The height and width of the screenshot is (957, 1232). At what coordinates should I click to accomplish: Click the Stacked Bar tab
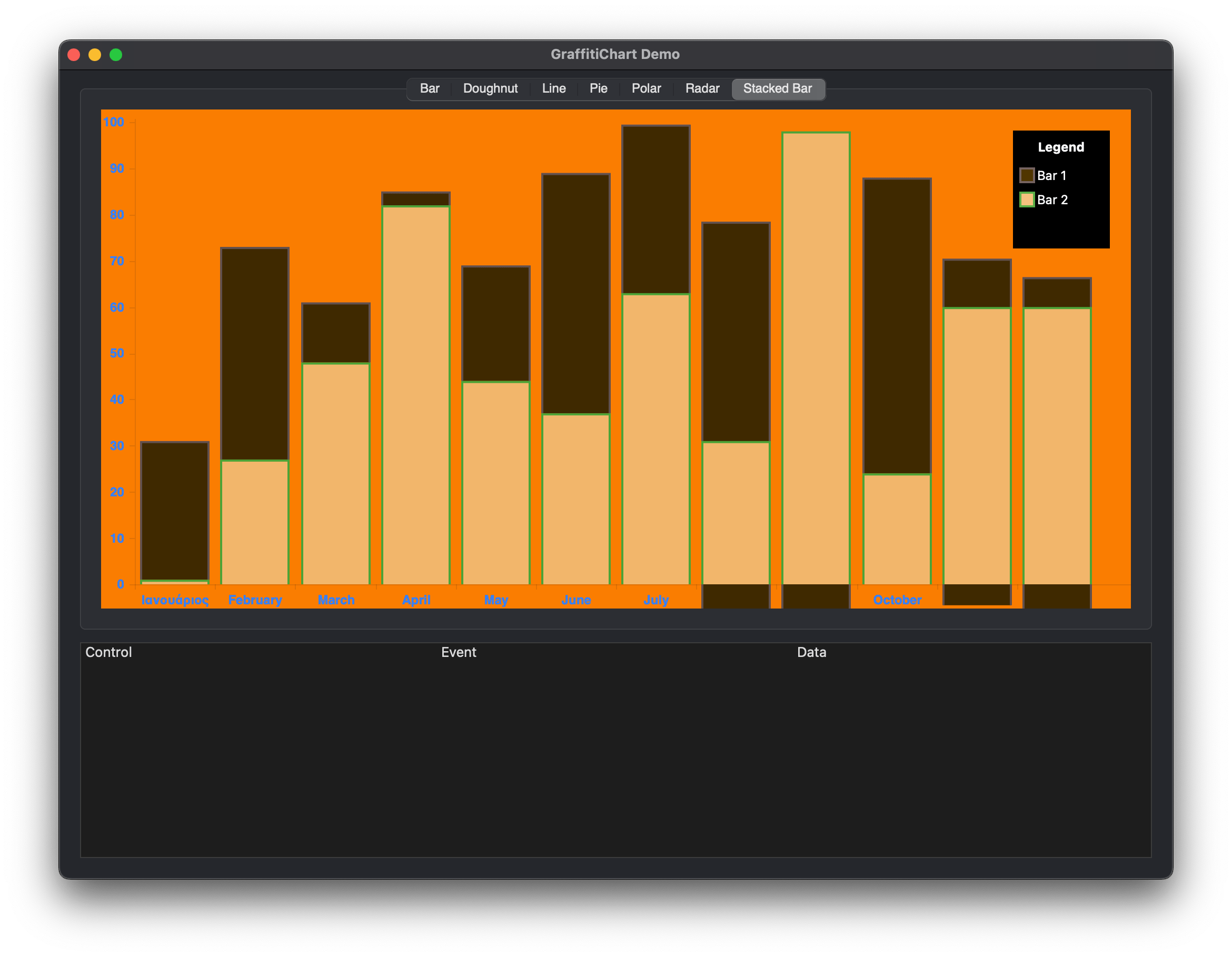coord(777,88)
